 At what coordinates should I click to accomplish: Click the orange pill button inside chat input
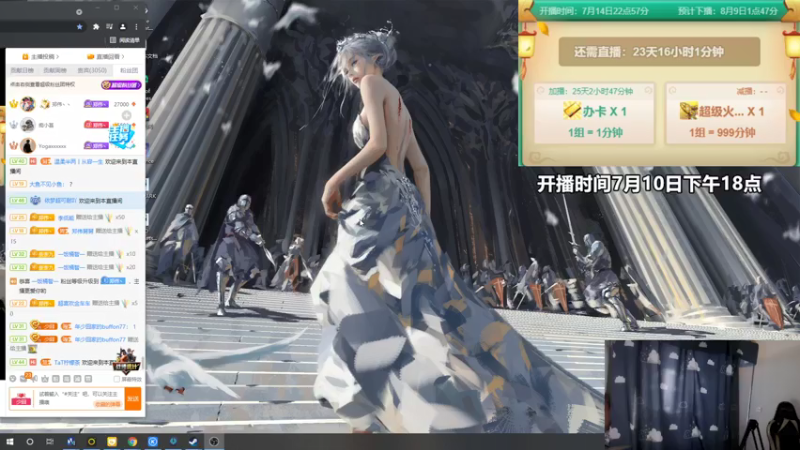point(108,404)
